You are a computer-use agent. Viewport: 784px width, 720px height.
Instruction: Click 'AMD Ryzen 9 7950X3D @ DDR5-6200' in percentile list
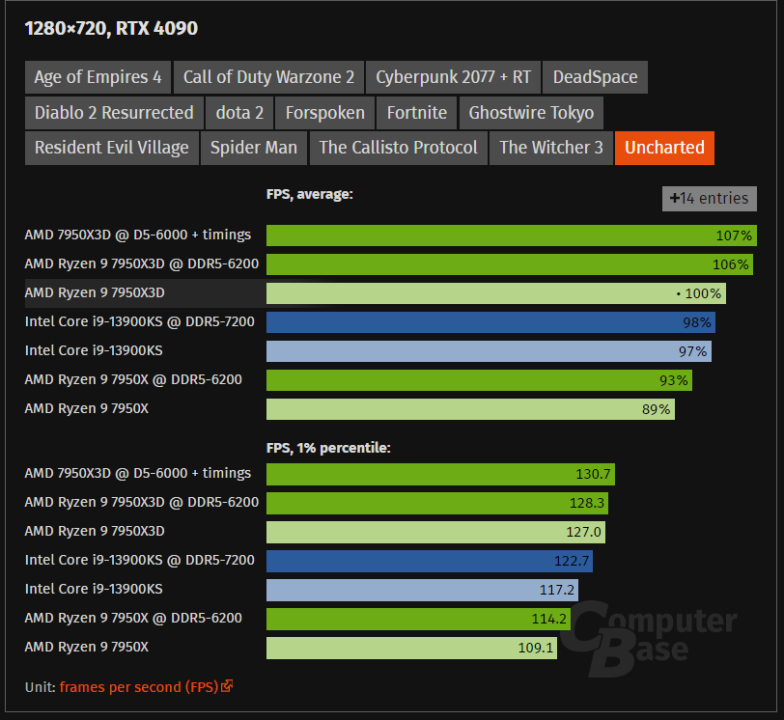(142, 502)
